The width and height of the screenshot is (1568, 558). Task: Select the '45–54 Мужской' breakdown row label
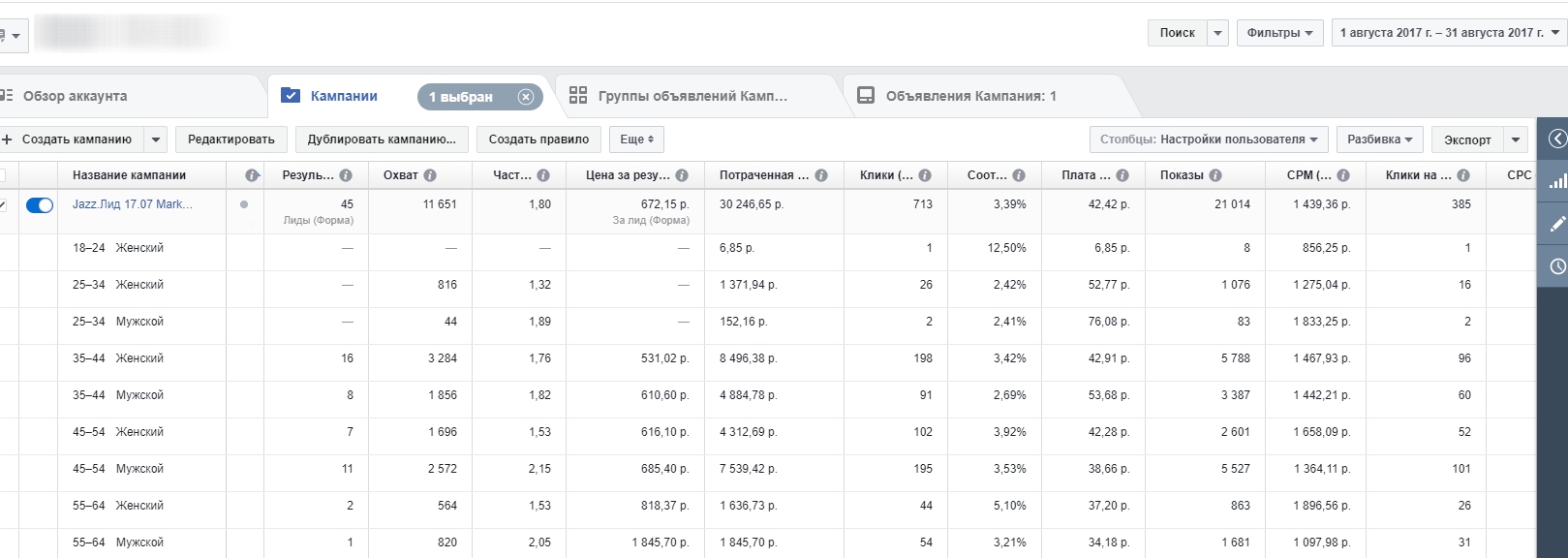118,469
